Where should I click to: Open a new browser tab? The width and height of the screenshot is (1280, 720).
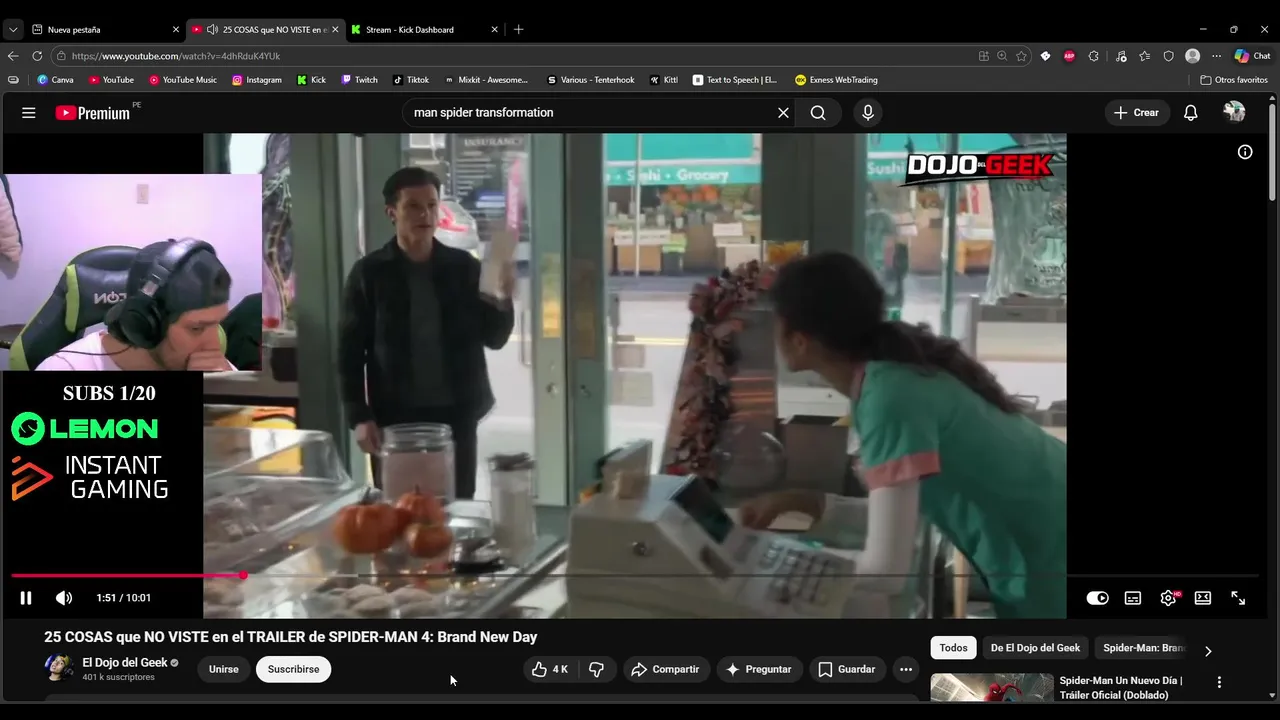coord(518,30)
